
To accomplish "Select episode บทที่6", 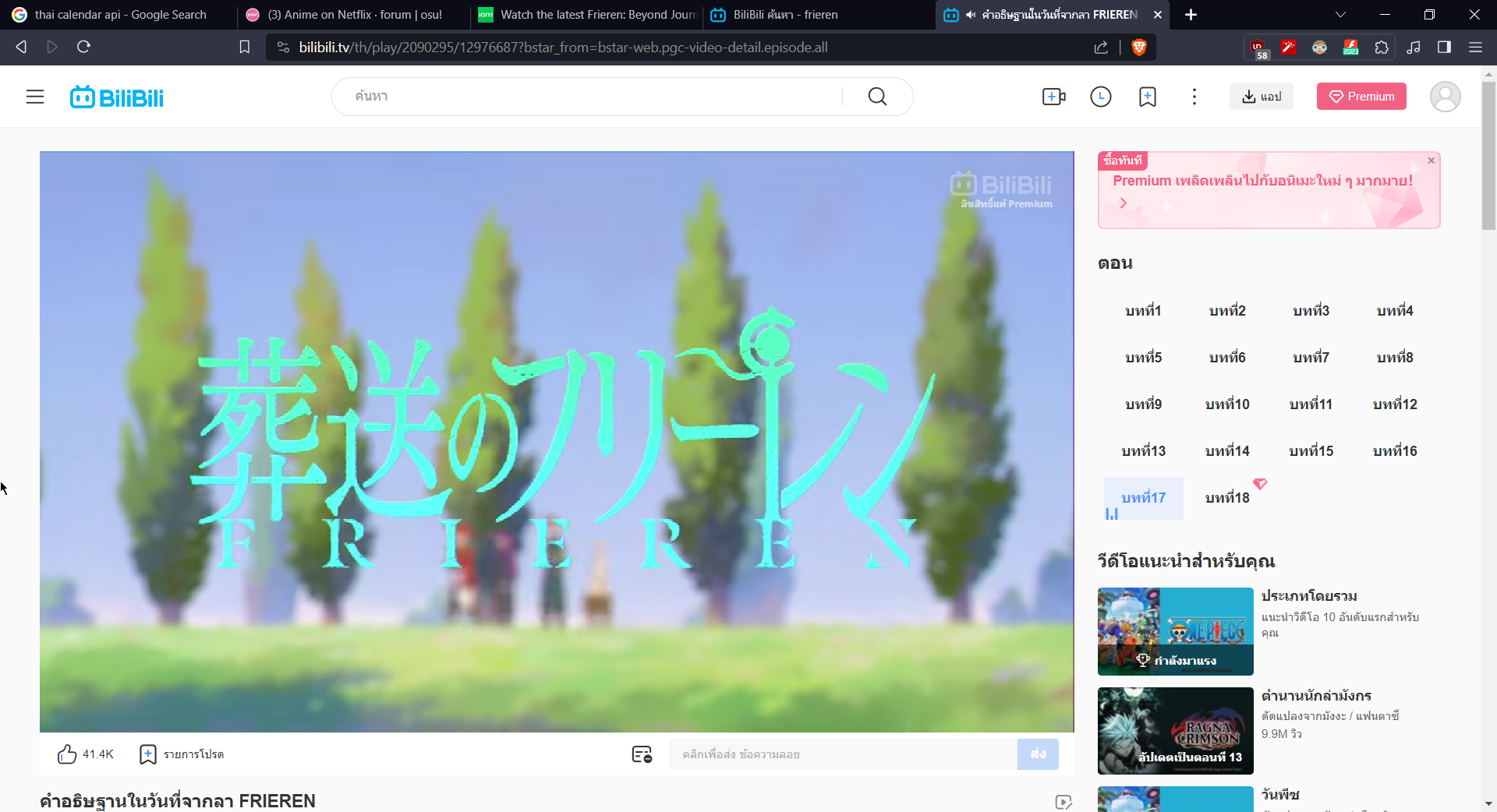I will 1227,358.
